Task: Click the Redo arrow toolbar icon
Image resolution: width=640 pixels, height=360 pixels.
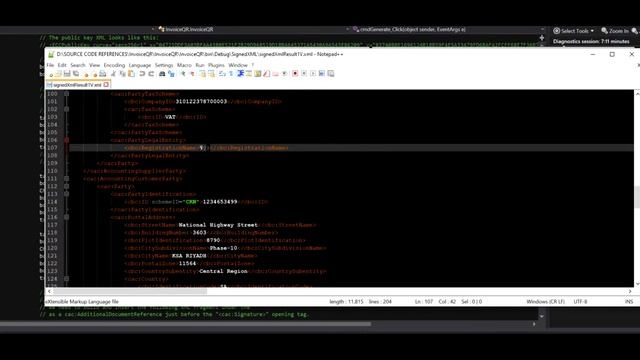Action: (151, 74)
